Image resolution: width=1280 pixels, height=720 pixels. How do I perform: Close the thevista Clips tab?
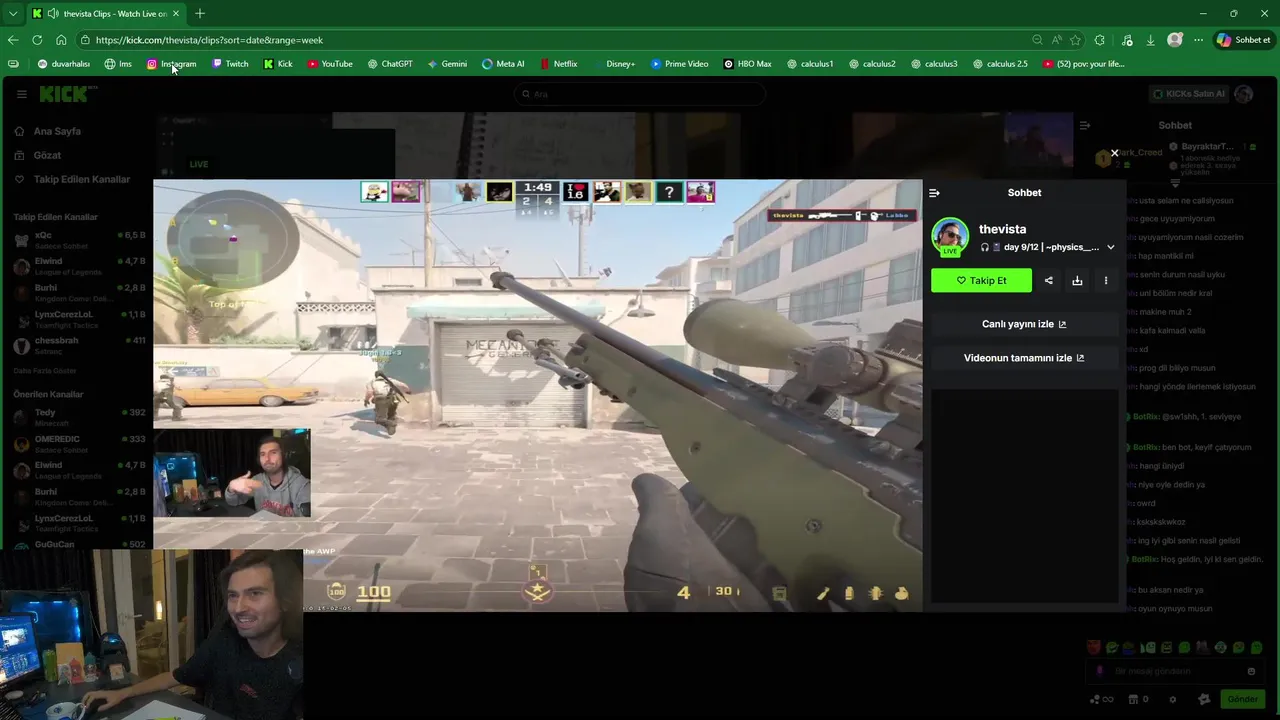[176, 13]
